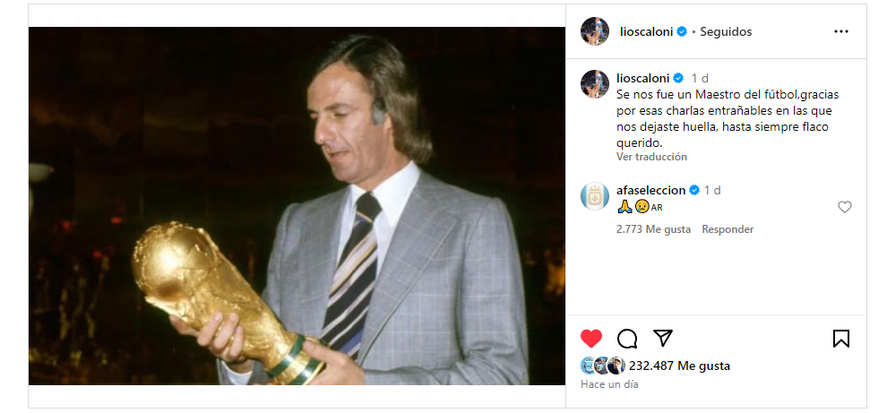Reply using the Responder link
887x413 pixels.
click(x=727, y=229)
